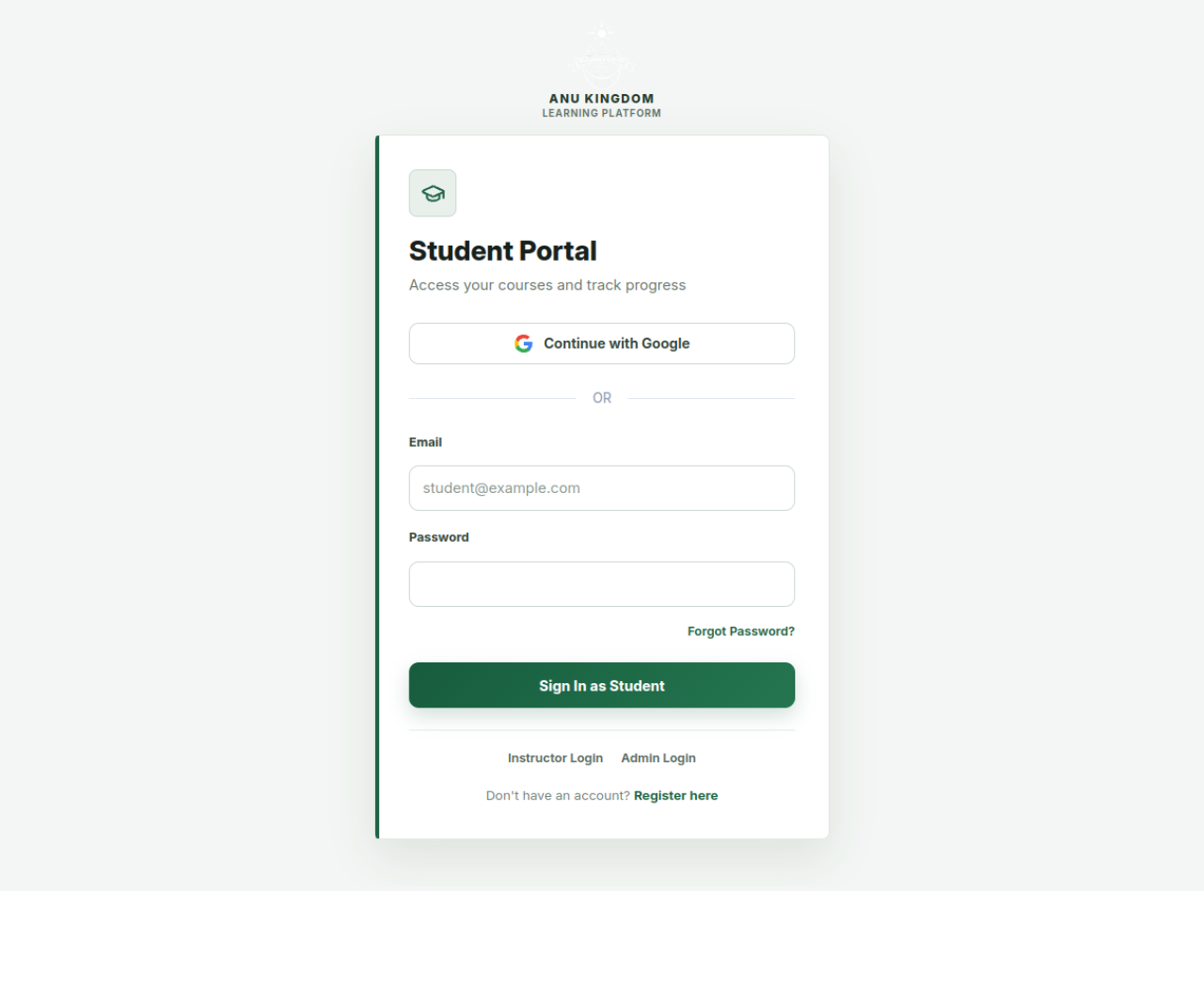
Task: Click the Google G logo icon
Action: 524,343
